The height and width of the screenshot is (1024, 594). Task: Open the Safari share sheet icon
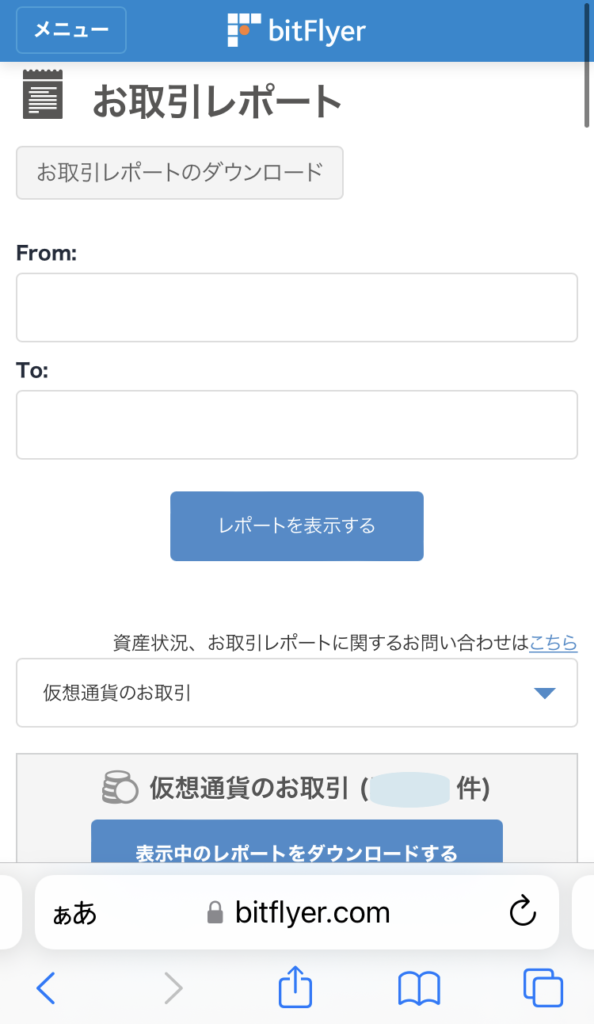click(295, 986)
